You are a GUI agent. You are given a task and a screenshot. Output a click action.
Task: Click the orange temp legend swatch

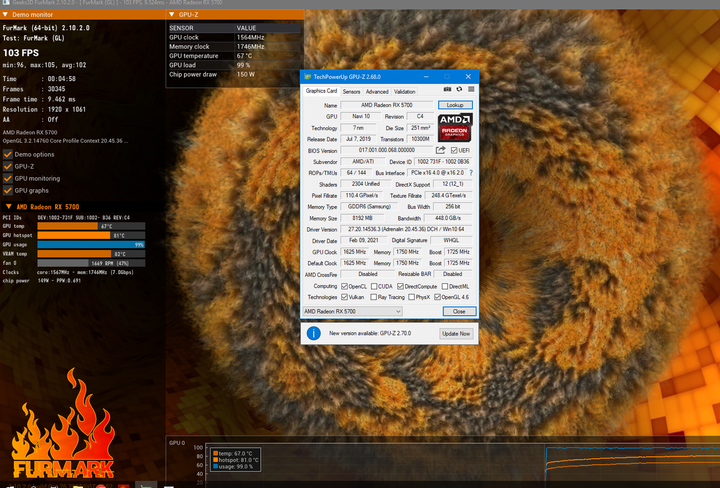215,454
